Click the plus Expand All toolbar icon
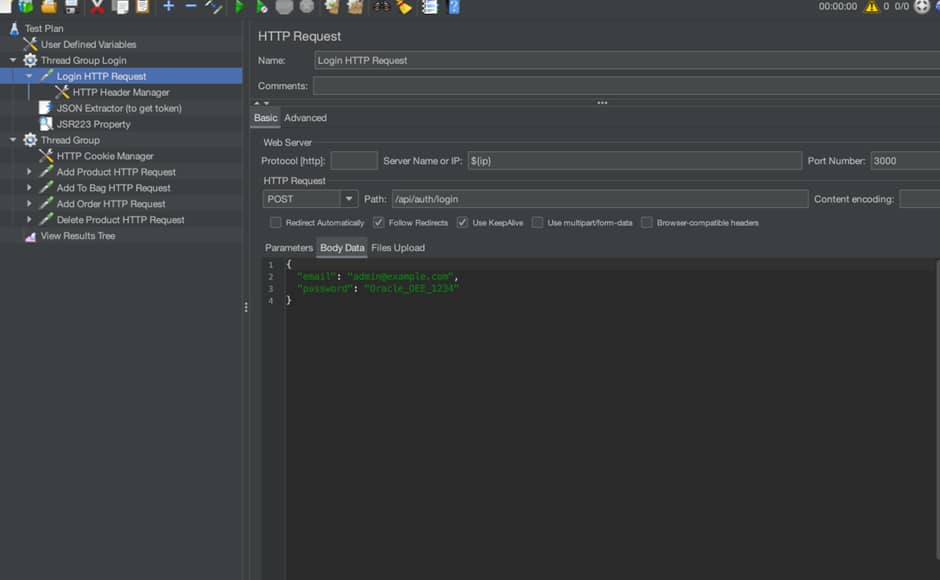Screen dimensions: 940x580 (168, 7)
